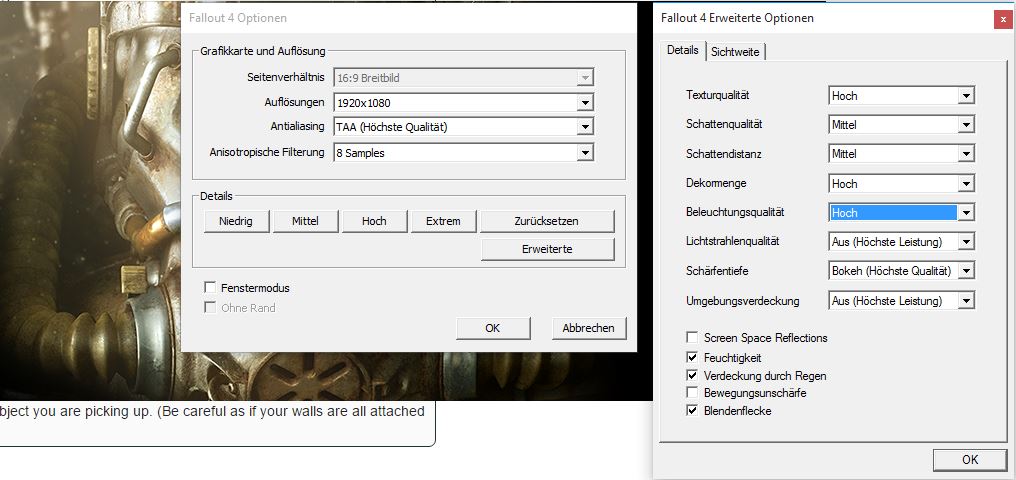1016x480 pixels.
Task: Confirm with OK in Fallout 4 Optionen
Action: [x=493, y=328]
